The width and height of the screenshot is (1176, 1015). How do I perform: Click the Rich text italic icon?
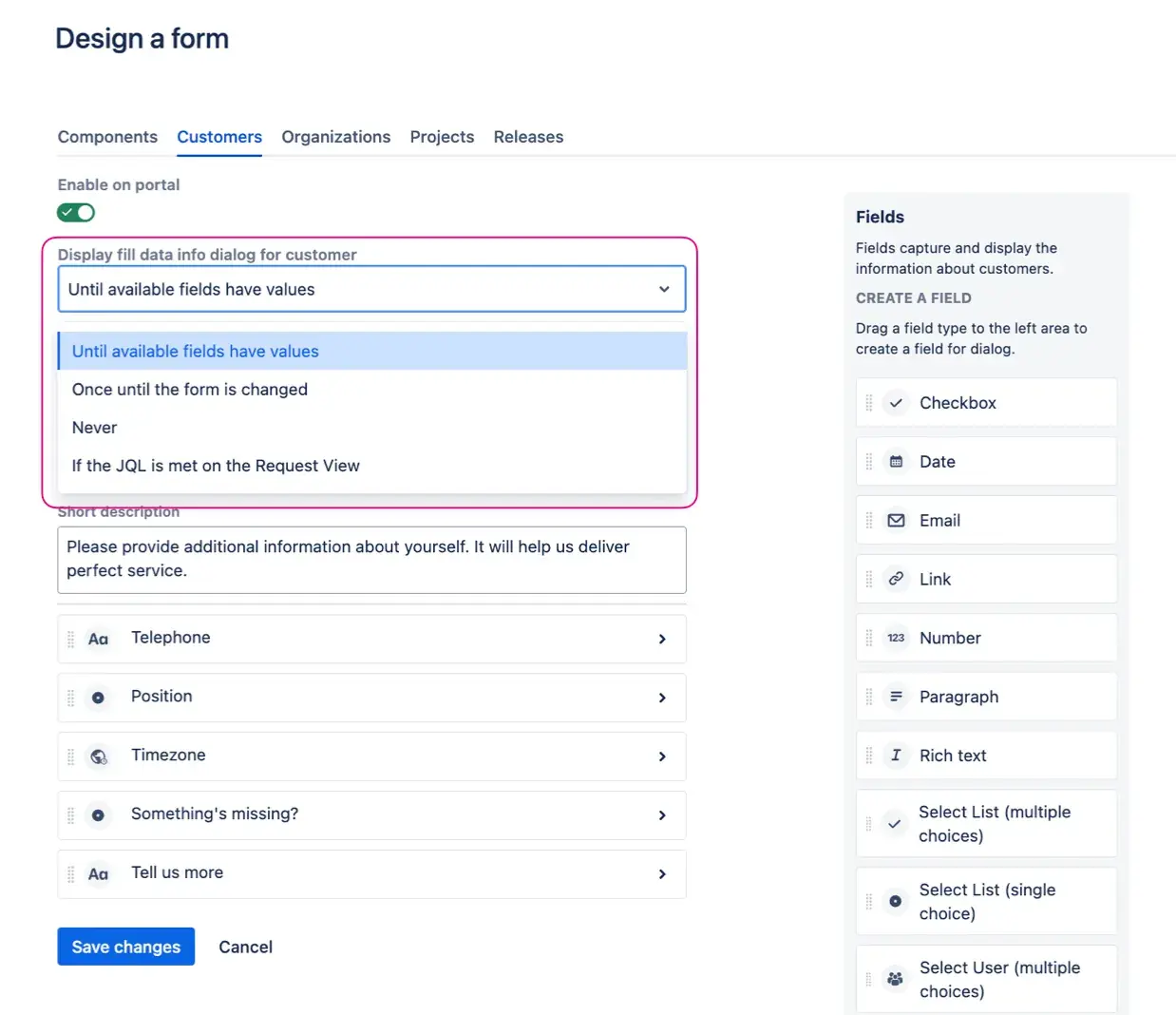coord(895,755)
